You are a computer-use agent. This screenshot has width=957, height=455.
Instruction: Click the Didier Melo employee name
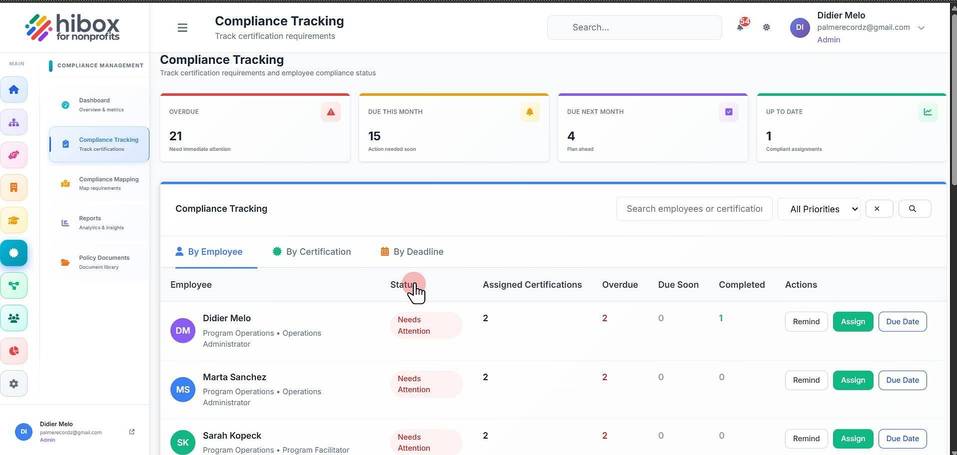[x=226, y=318]
